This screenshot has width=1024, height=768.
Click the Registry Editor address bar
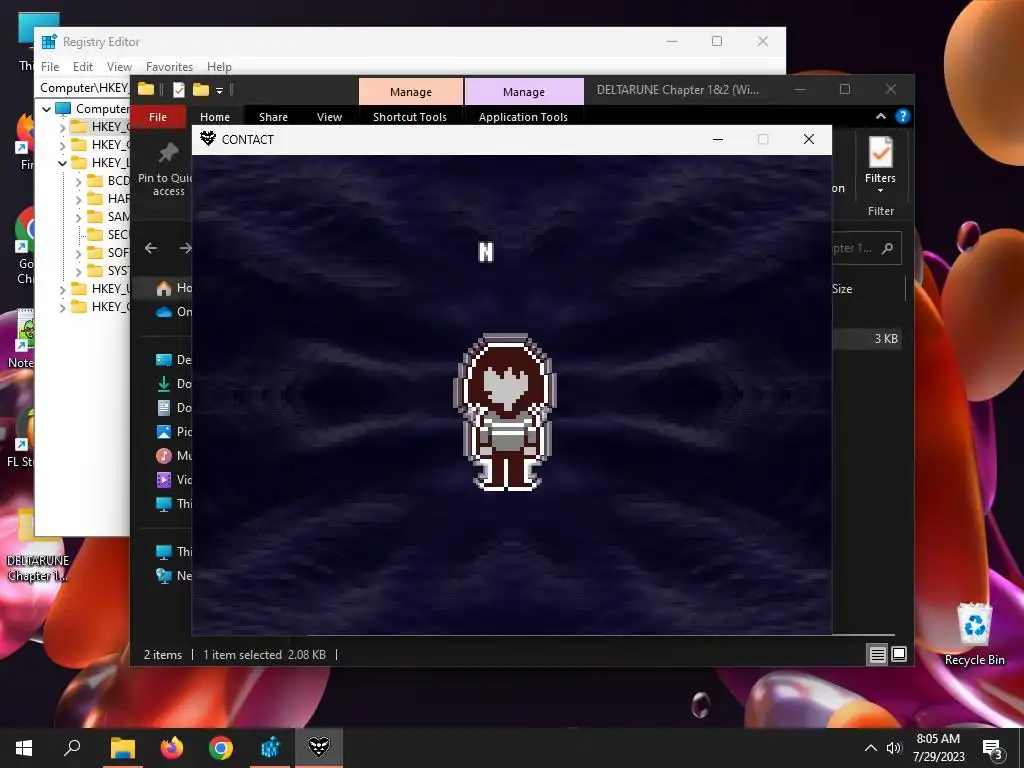coord(84,88)
